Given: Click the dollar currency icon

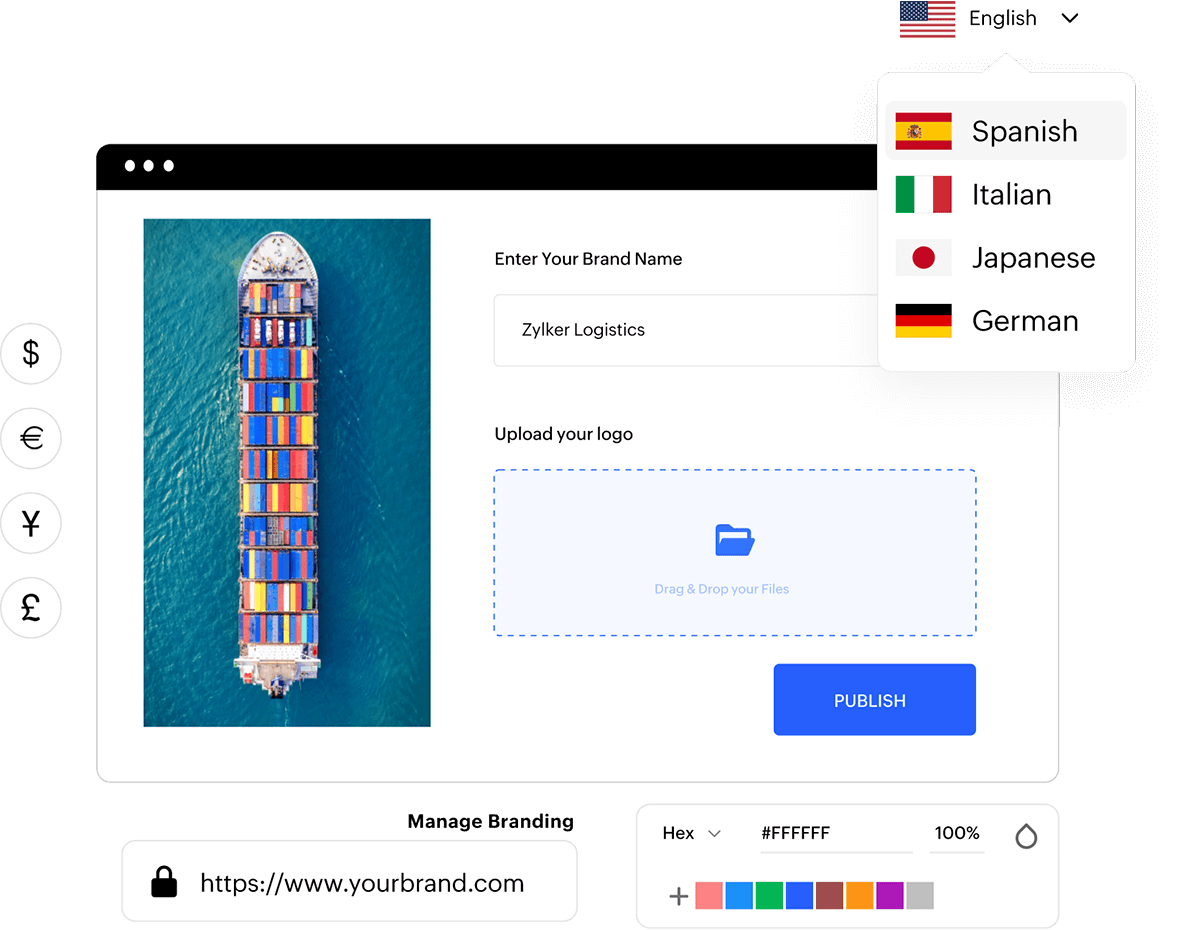Looking at the screenshot, I should 31,353.
